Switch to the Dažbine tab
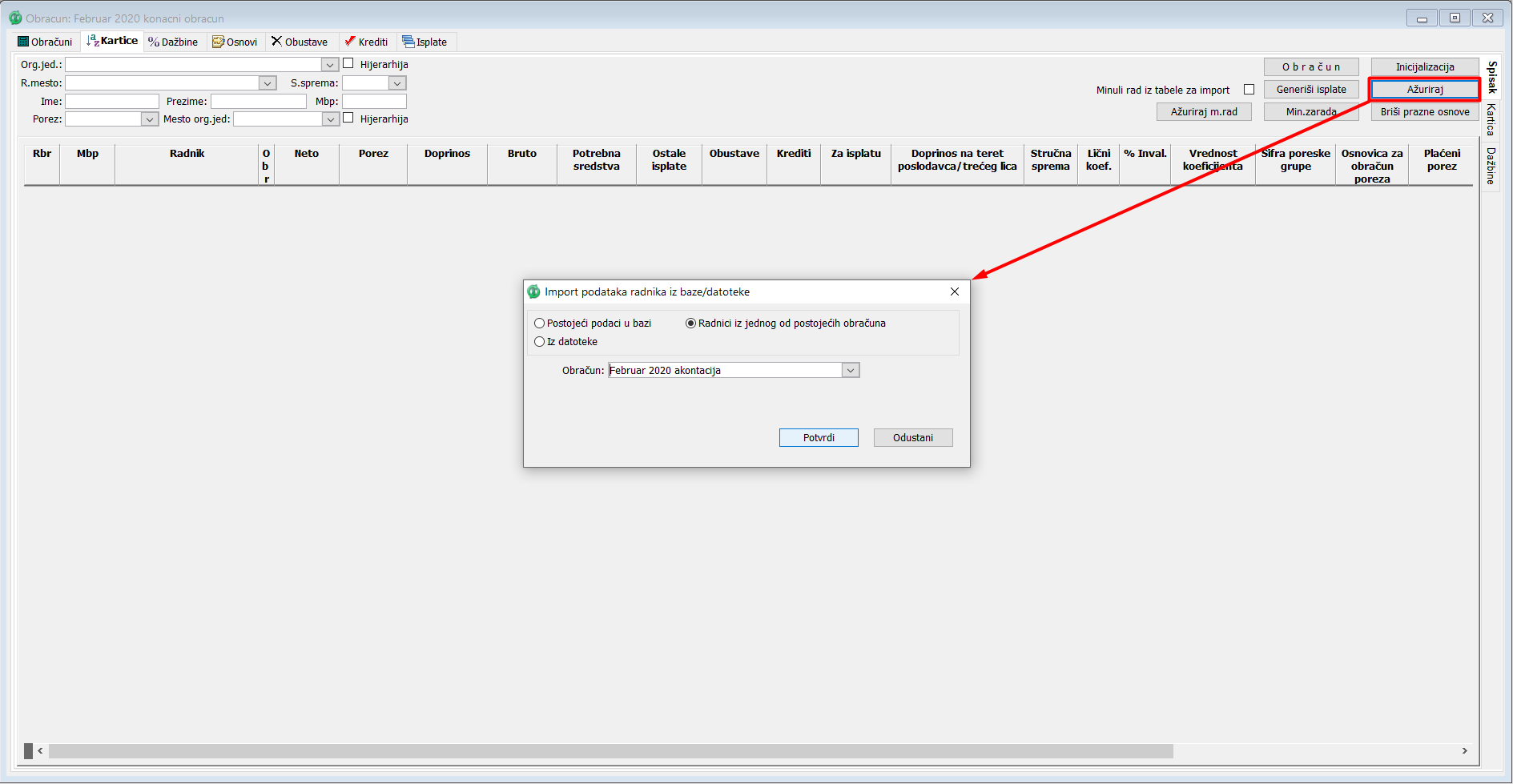The width and height of the screenshot is (1513, 784). point(173,42)
